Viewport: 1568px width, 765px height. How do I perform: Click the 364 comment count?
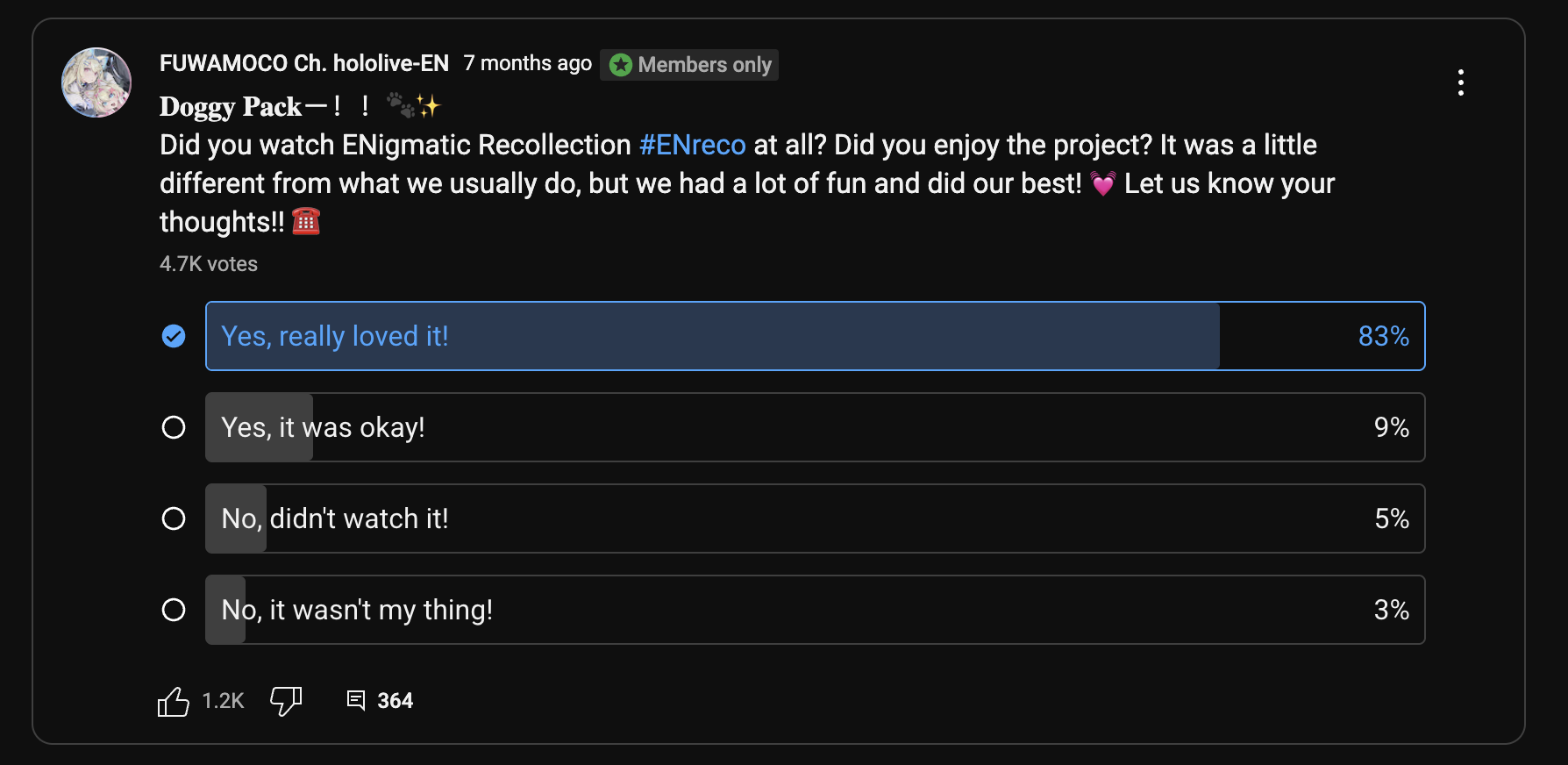(x=395, y=701)
